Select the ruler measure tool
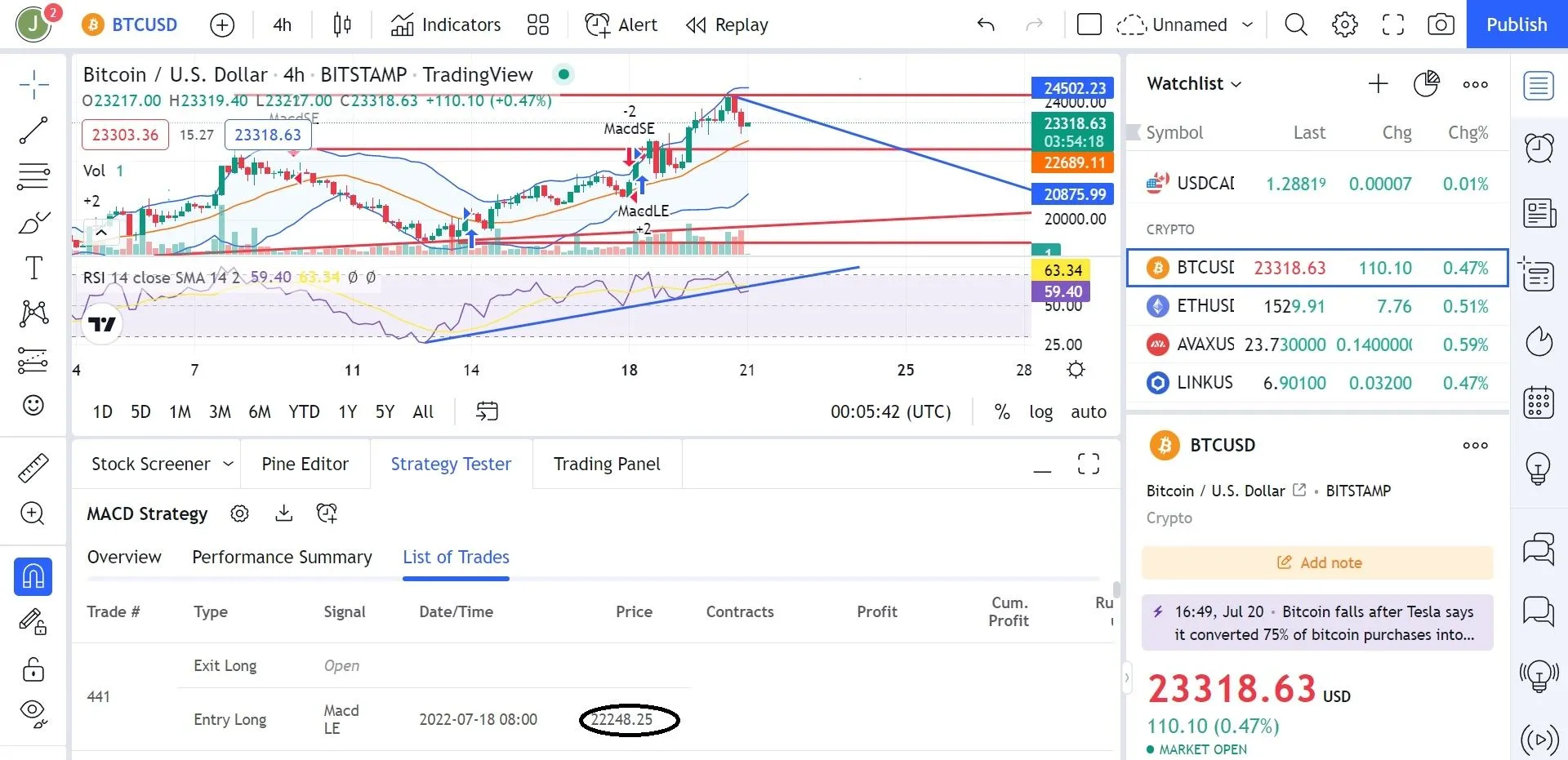The image size is (1568, 760). pos(33,468)
